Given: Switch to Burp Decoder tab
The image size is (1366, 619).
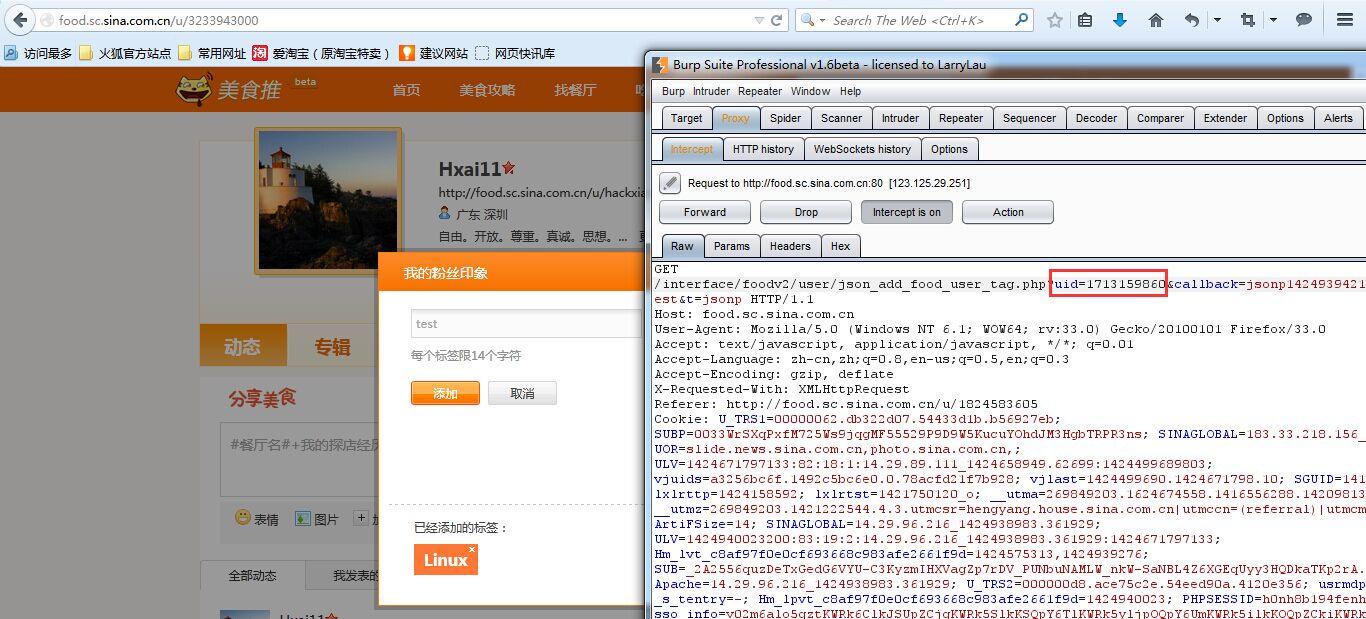Looking at the screenshot, I should coord(1096,118).
